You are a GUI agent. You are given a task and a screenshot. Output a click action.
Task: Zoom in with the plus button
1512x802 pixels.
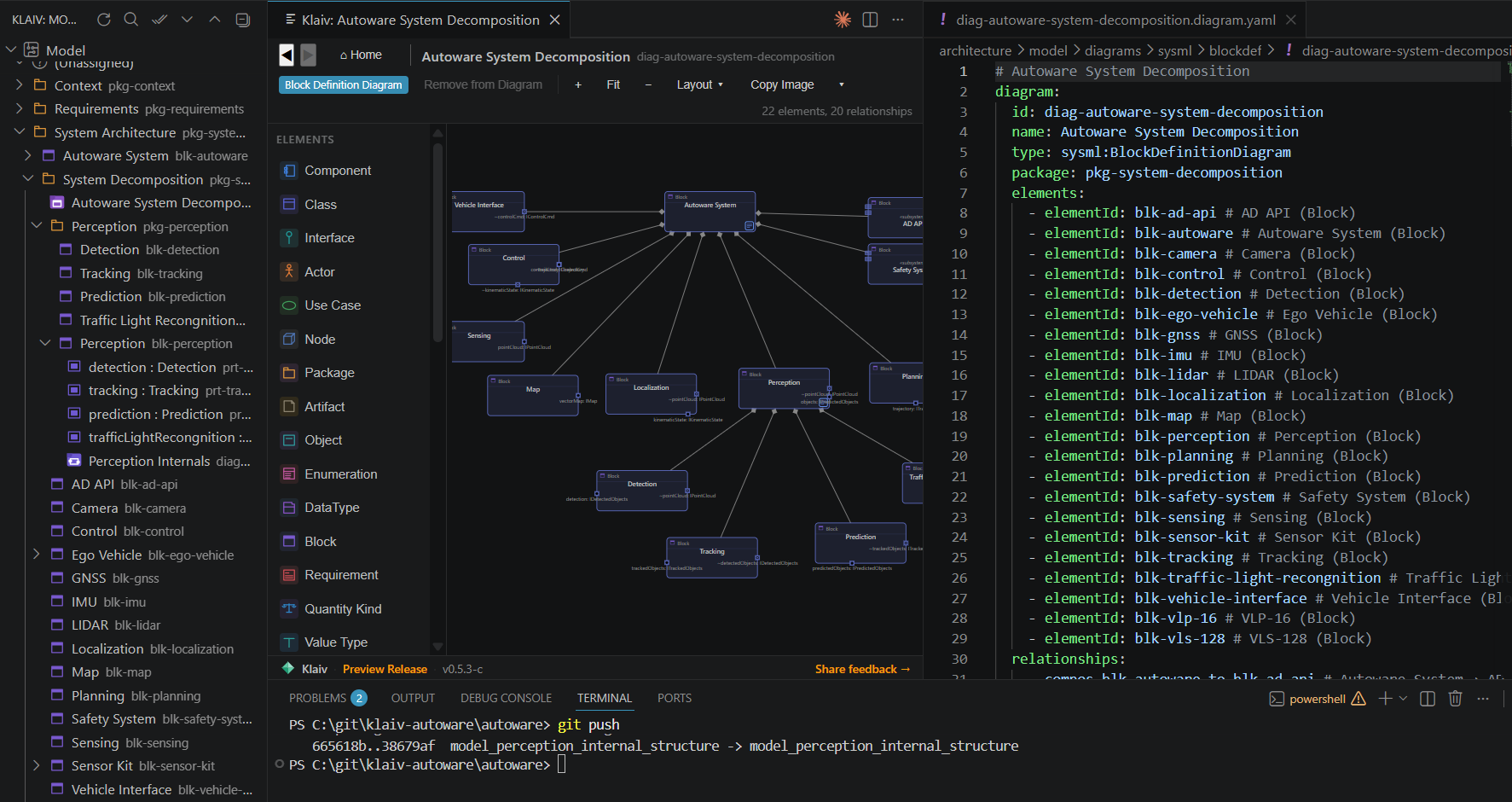point(578,84)
